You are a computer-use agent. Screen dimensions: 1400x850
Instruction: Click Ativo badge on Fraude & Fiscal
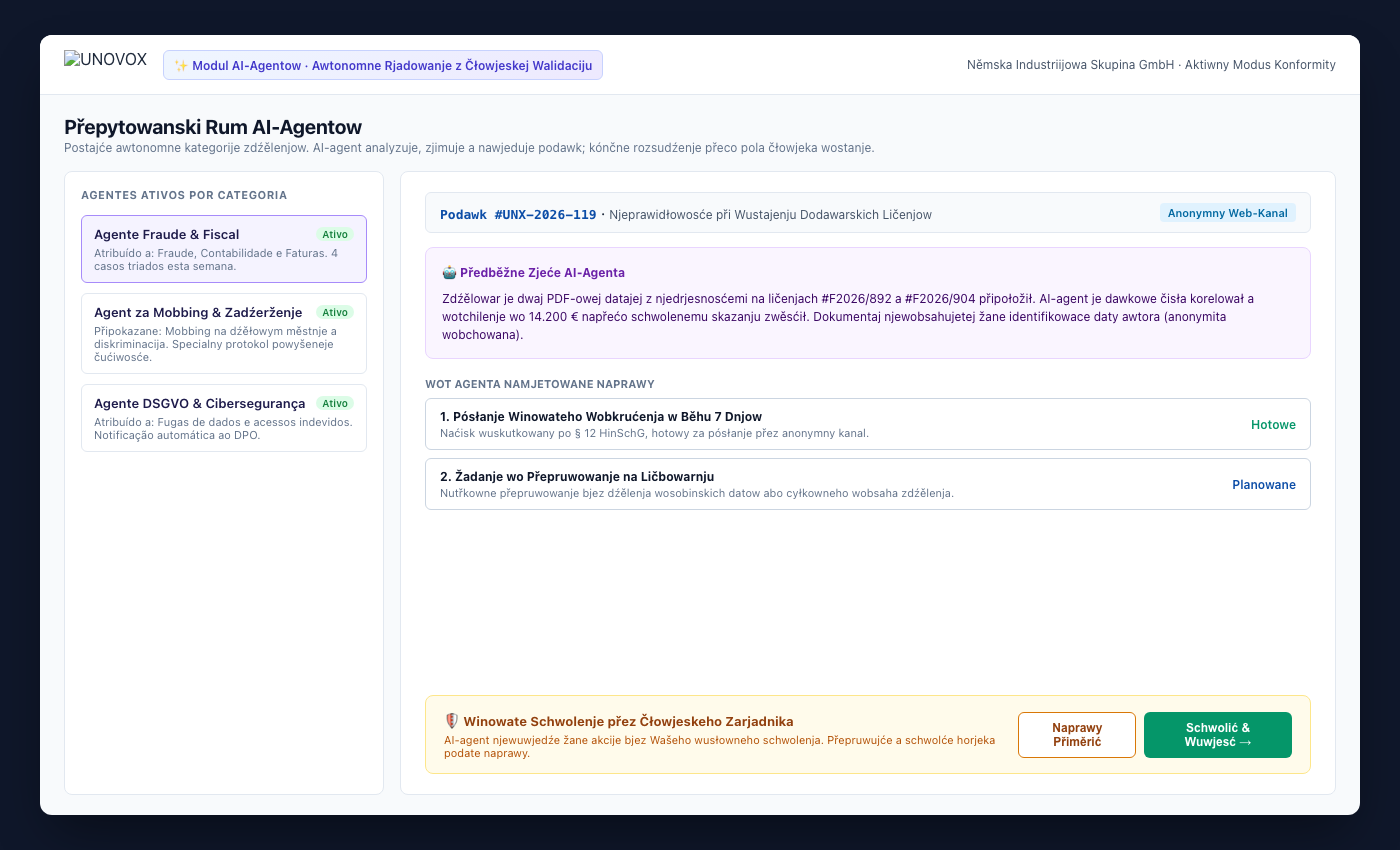(335, 235)
